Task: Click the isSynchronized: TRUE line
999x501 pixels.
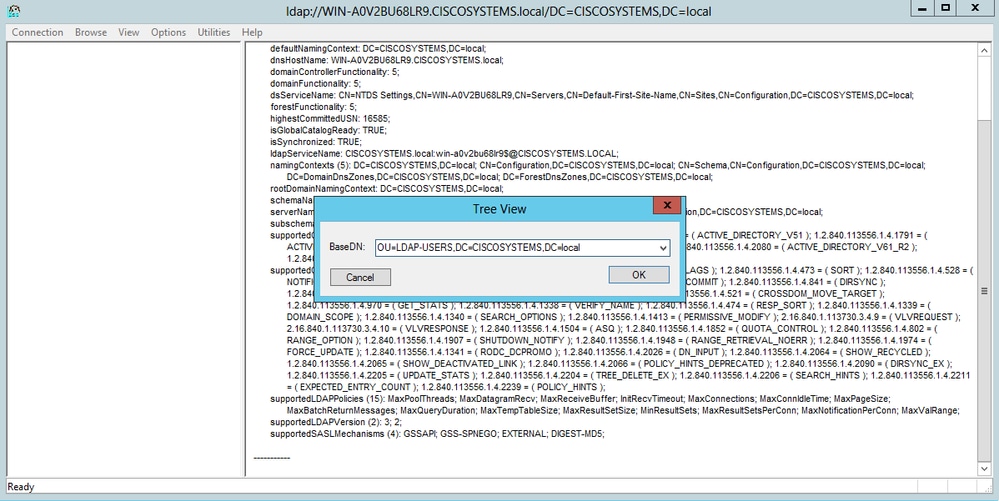Action: click(316, 142)
